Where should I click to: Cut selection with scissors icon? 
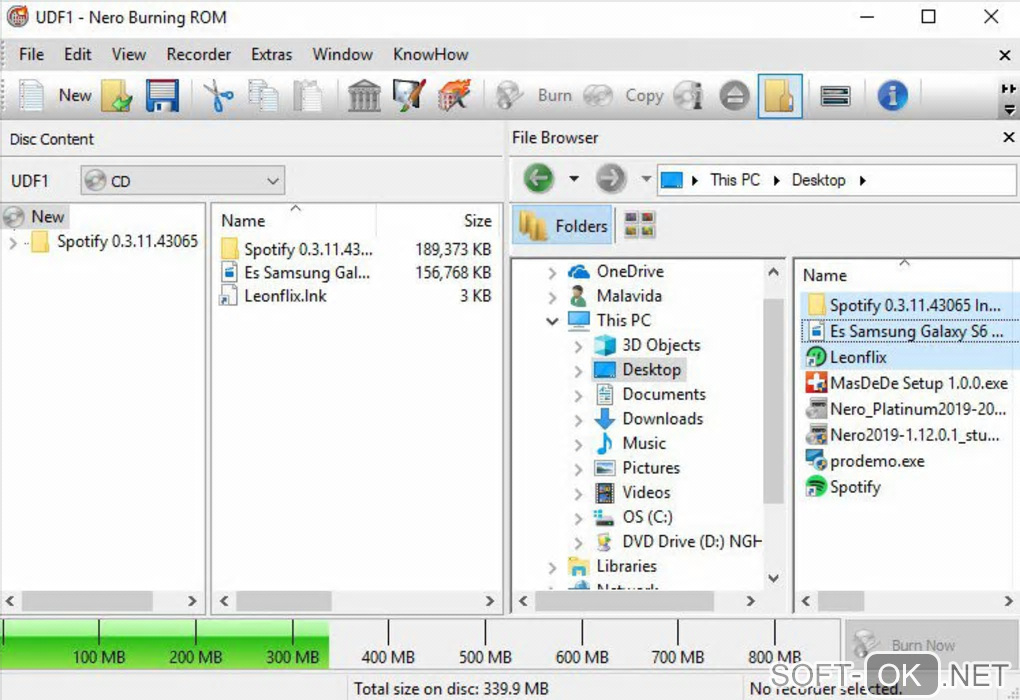click(219, 96)
